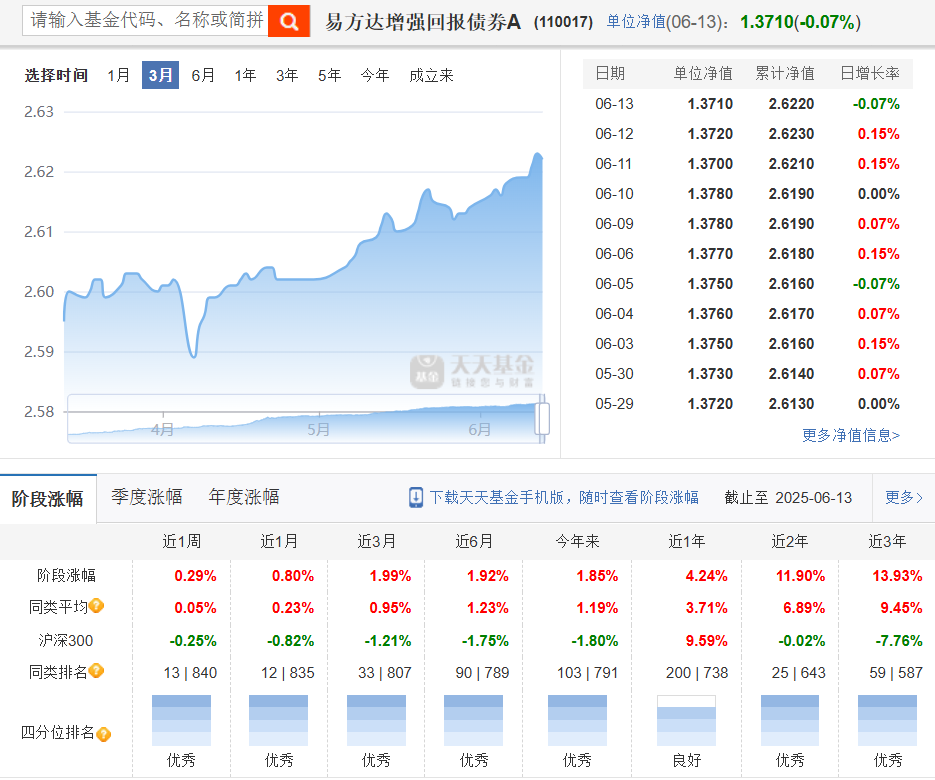
Task: Click the chart peak near 2.62
Action: point(538,155)
